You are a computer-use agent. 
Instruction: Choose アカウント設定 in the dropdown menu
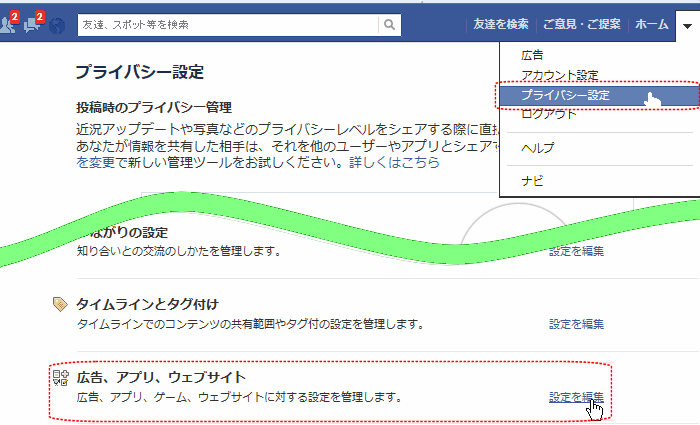(x=559, y=75)
